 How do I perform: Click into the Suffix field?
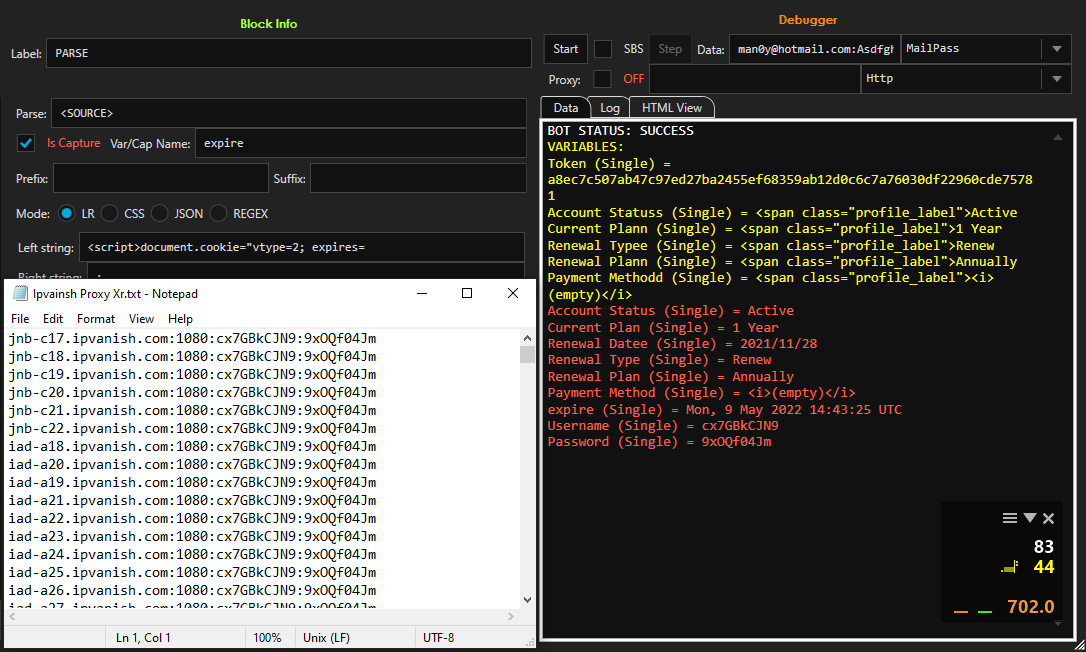coord(418,178)
